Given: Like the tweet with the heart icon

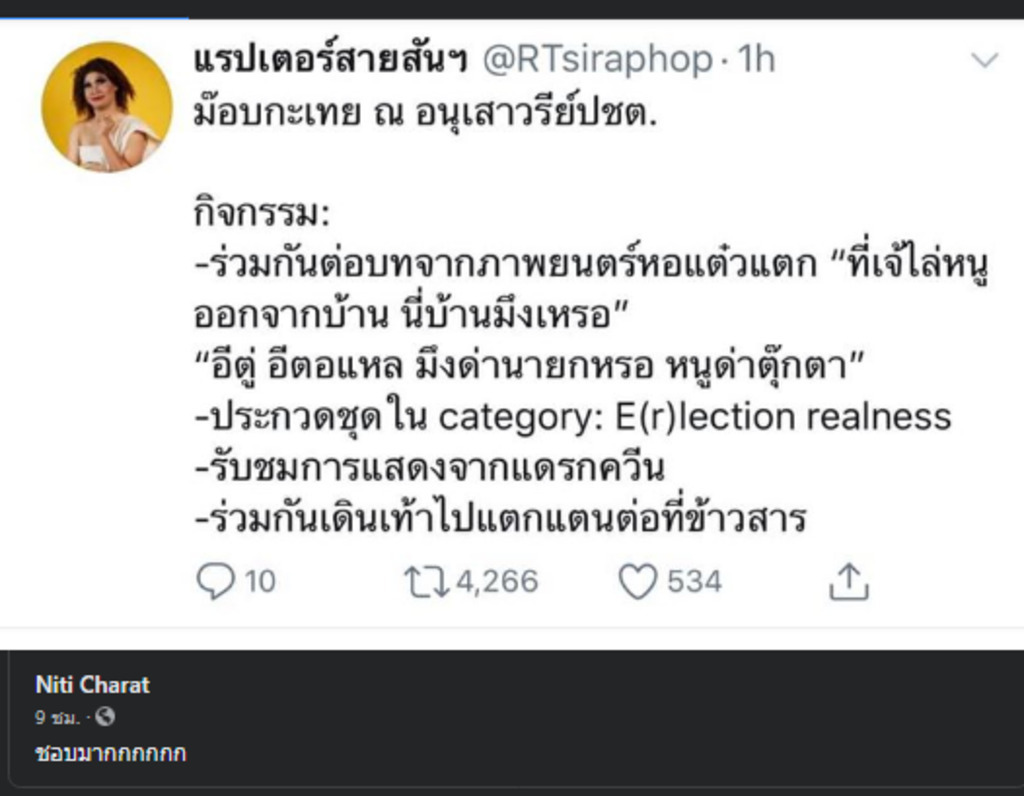Looking at the screenshot, I should click(x=638, y=581).
